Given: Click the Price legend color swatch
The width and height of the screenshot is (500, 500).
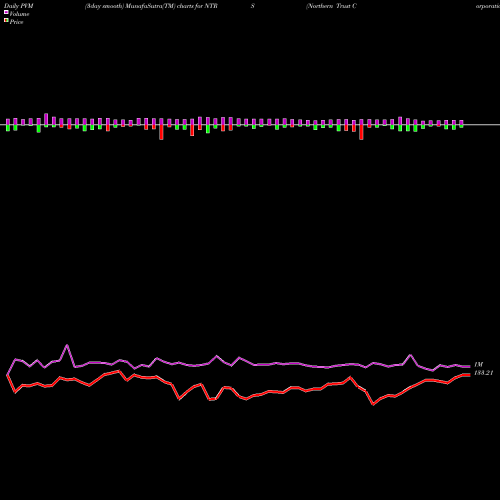Looking at the screenshot, I should 6,21.
